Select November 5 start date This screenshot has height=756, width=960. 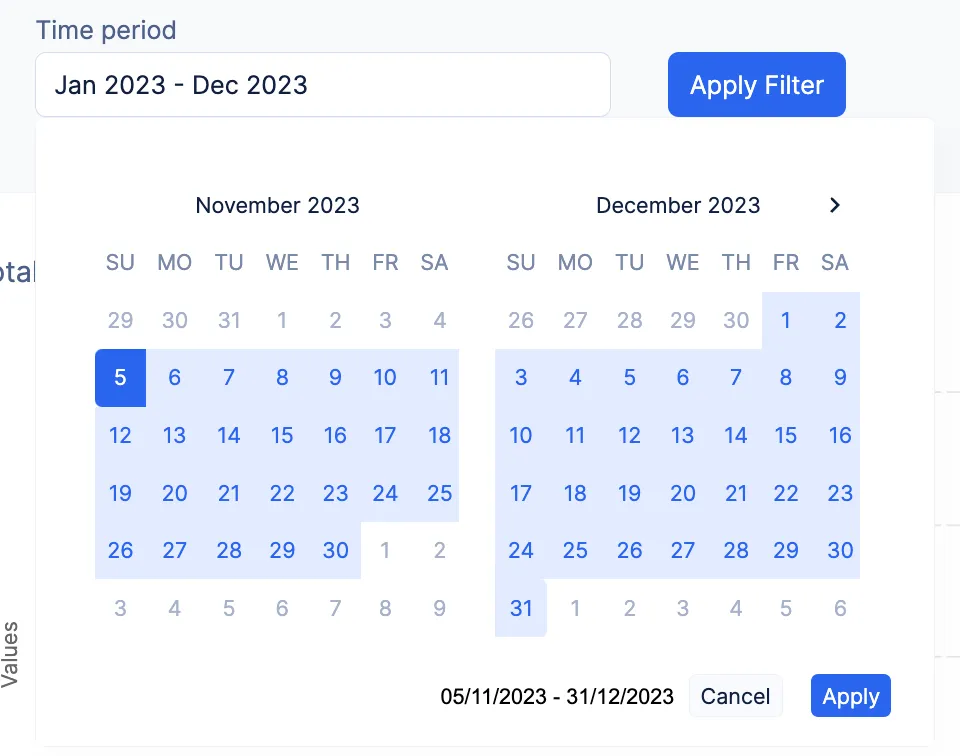pos(120,378)
